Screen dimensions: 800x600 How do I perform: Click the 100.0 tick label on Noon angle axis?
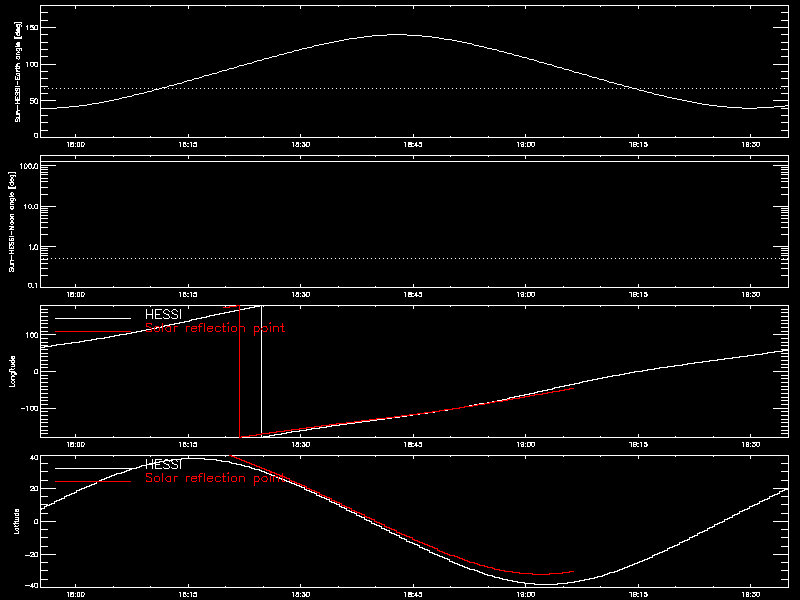pos(30,166)
